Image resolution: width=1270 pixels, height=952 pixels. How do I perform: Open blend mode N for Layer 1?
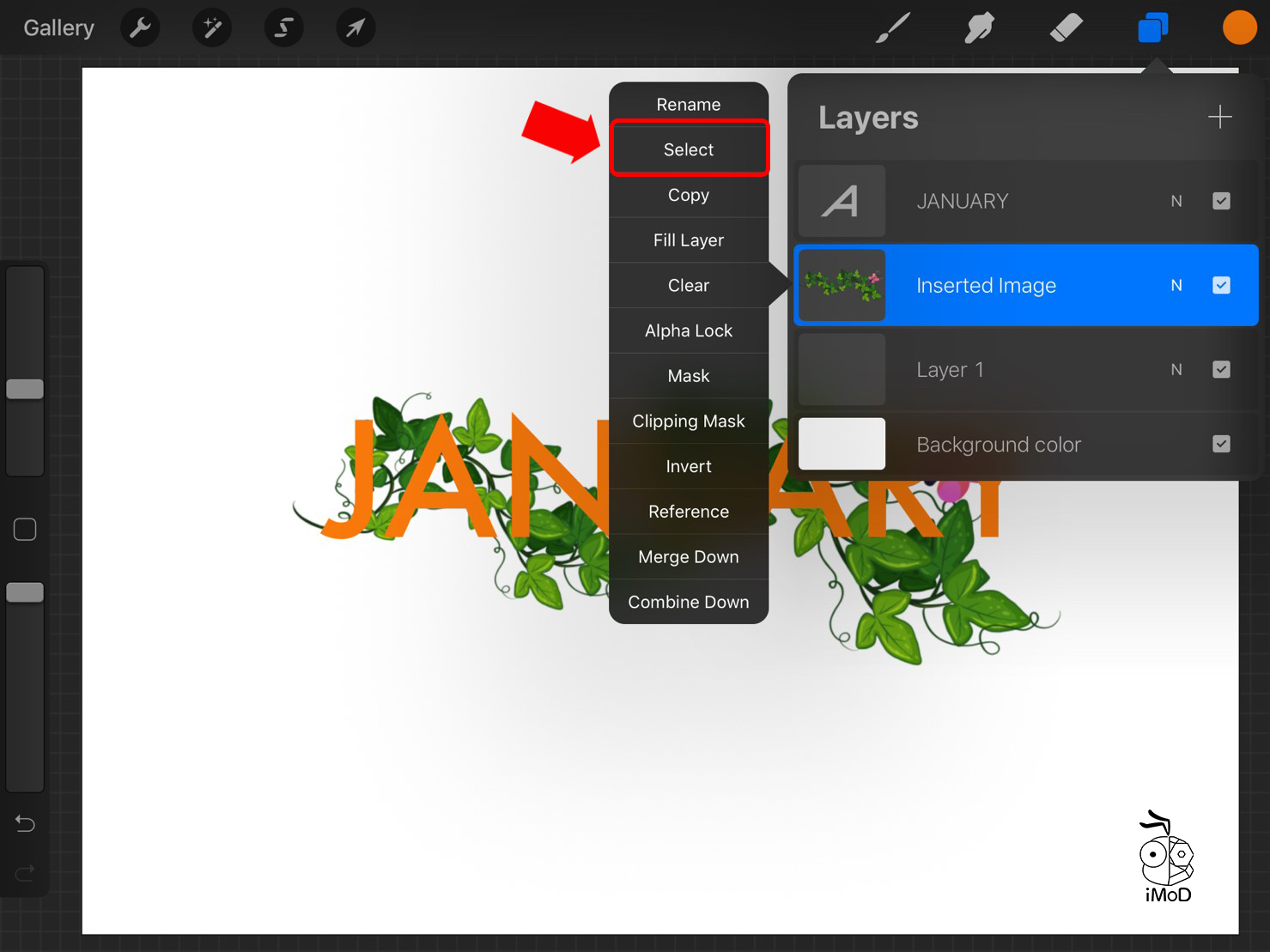coord(1176,369)
